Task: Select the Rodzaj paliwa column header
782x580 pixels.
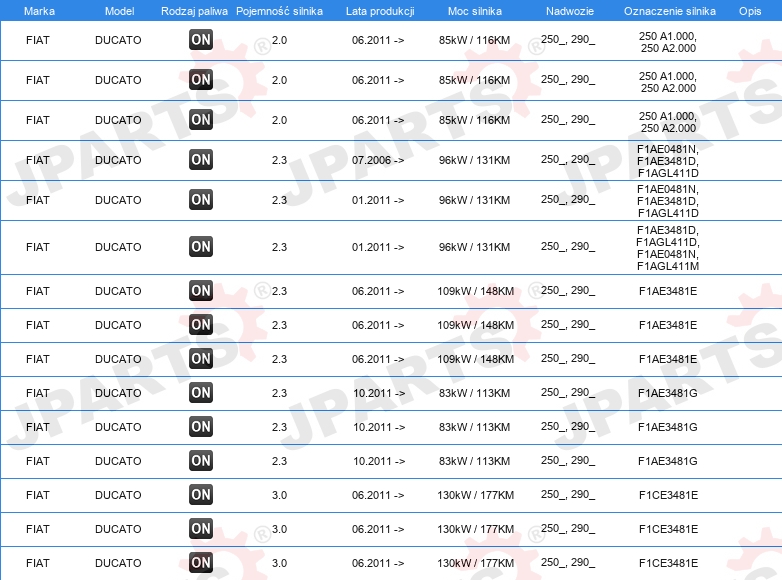Action: (194, 11)
